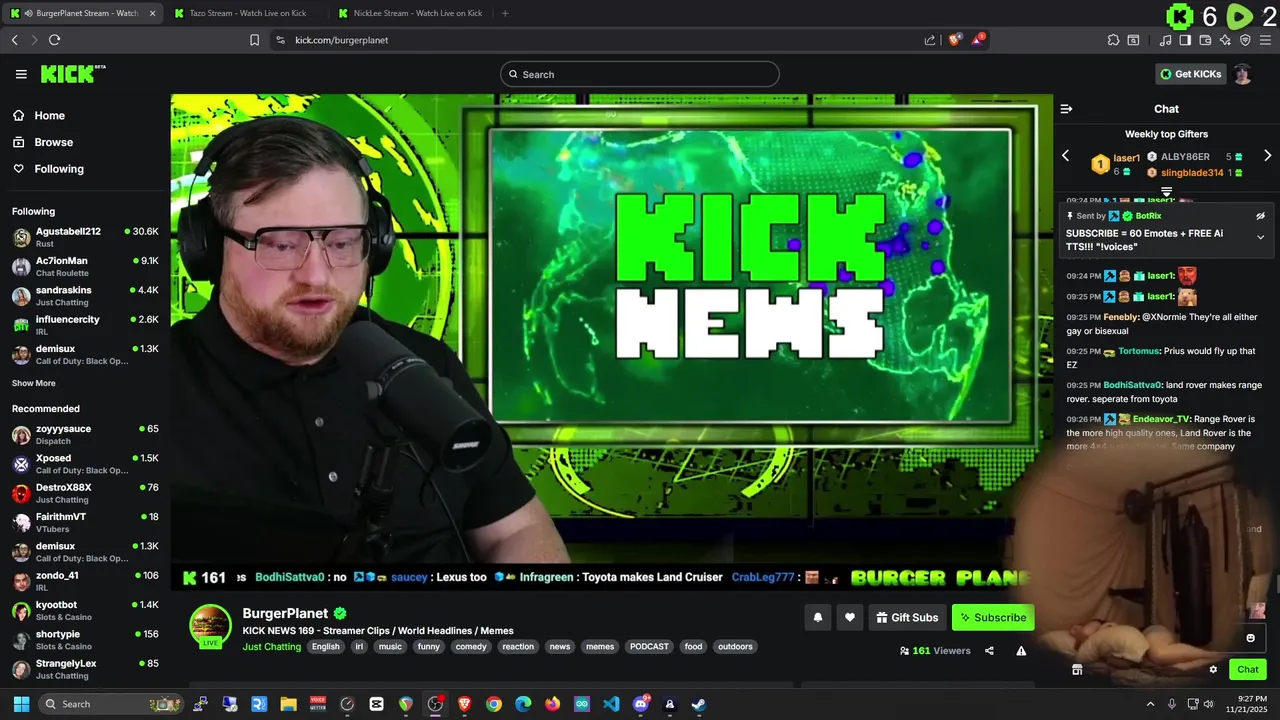Image resolution: width=1280 pixels, height=720 pixels.
Task: Open influencercity followed channel
Action: (x=85, y=324)
